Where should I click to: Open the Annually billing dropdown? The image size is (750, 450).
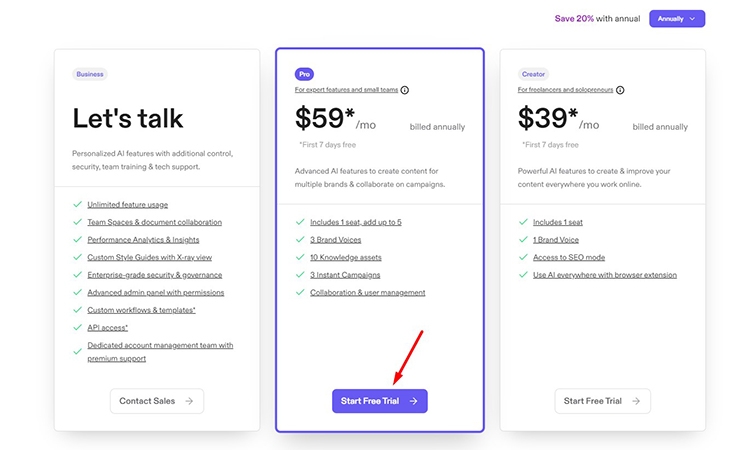point(677,18)
